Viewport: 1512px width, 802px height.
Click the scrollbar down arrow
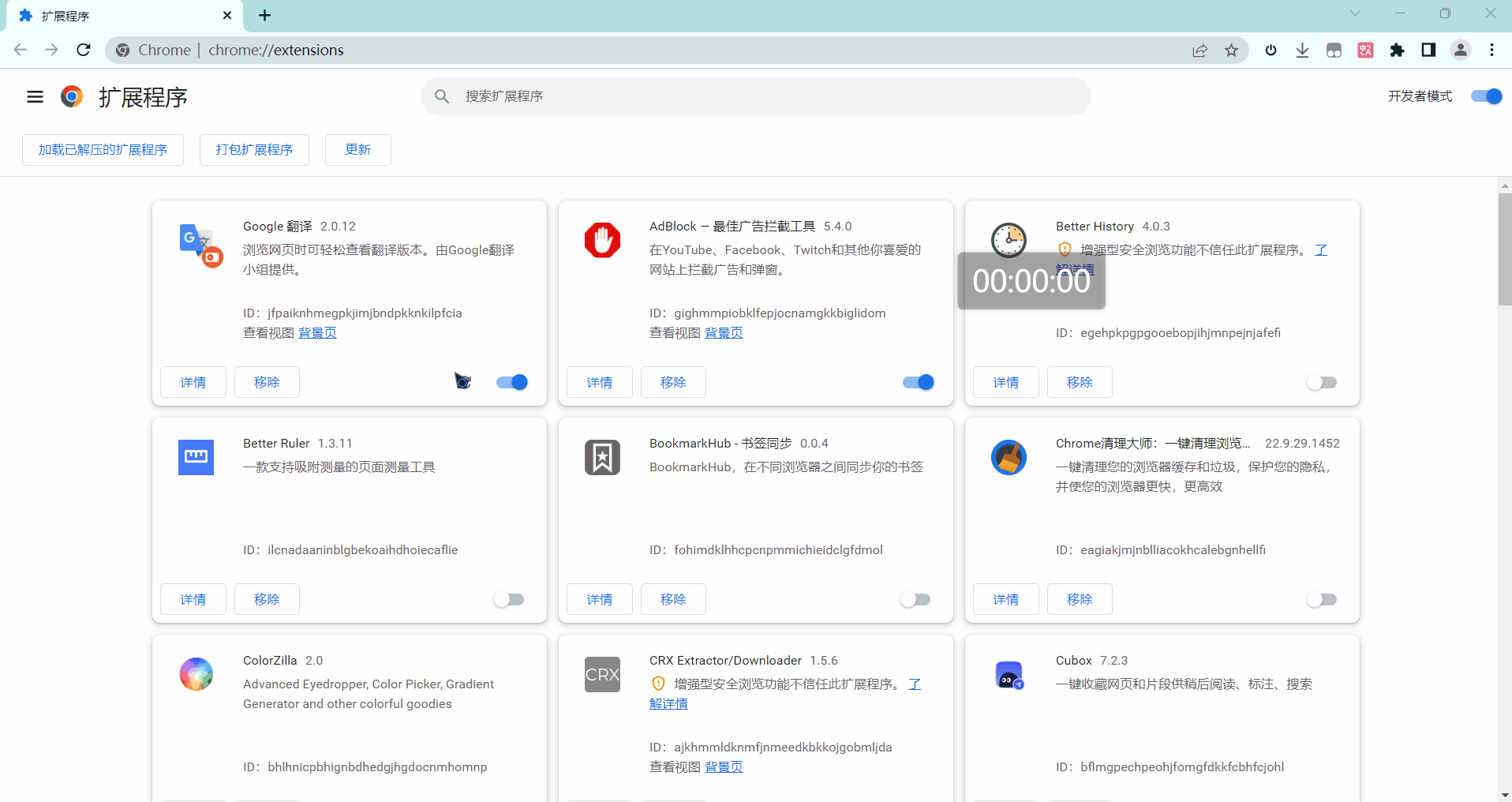1505,795
